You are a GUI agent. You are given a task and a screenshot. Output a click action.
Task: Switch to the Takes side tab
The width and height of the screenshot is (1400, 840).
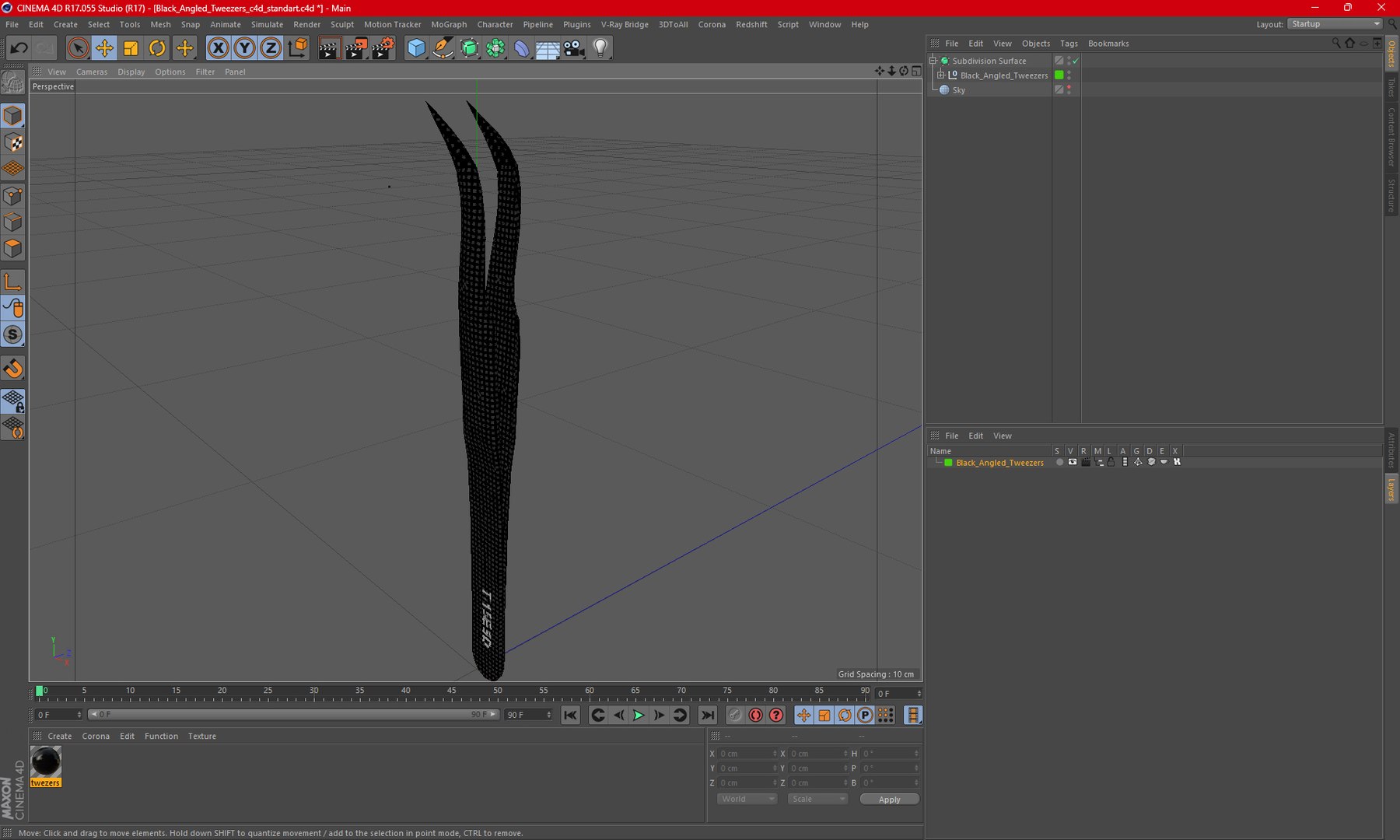coord(1391,87)
